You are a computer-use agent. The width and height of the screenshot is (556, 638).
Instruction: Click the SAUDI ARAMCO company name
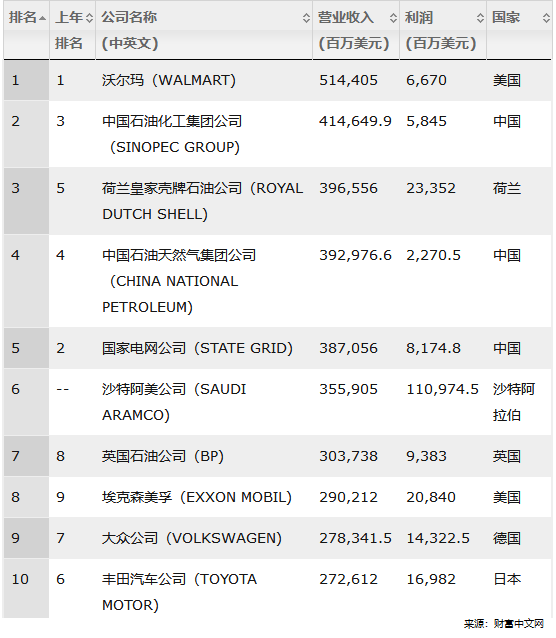tap(174, 402)
